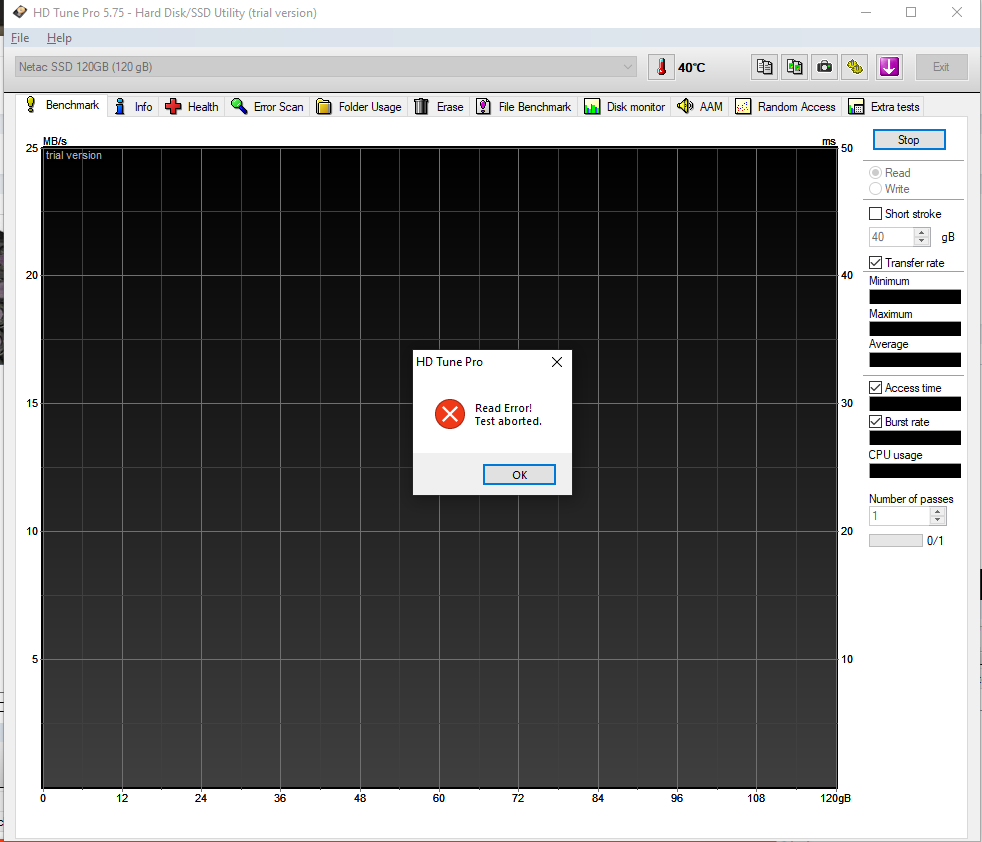Maximize the HD Tune Pro window

click(911, 13)
